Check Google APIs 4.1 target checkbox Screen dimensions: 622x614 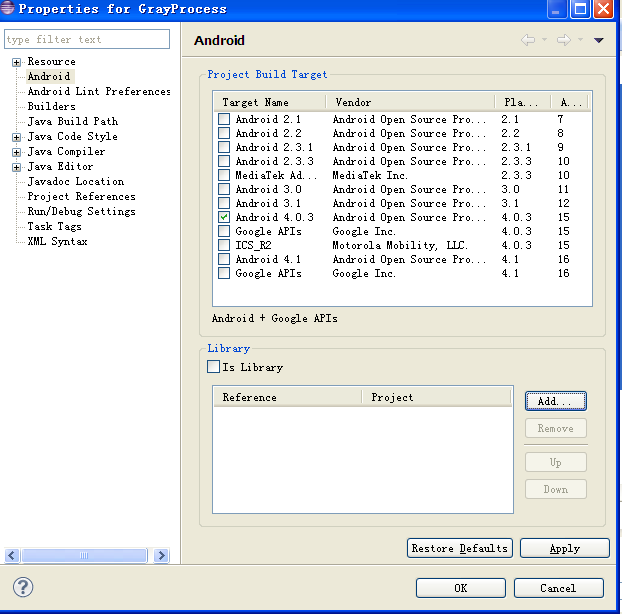point(224,273)
